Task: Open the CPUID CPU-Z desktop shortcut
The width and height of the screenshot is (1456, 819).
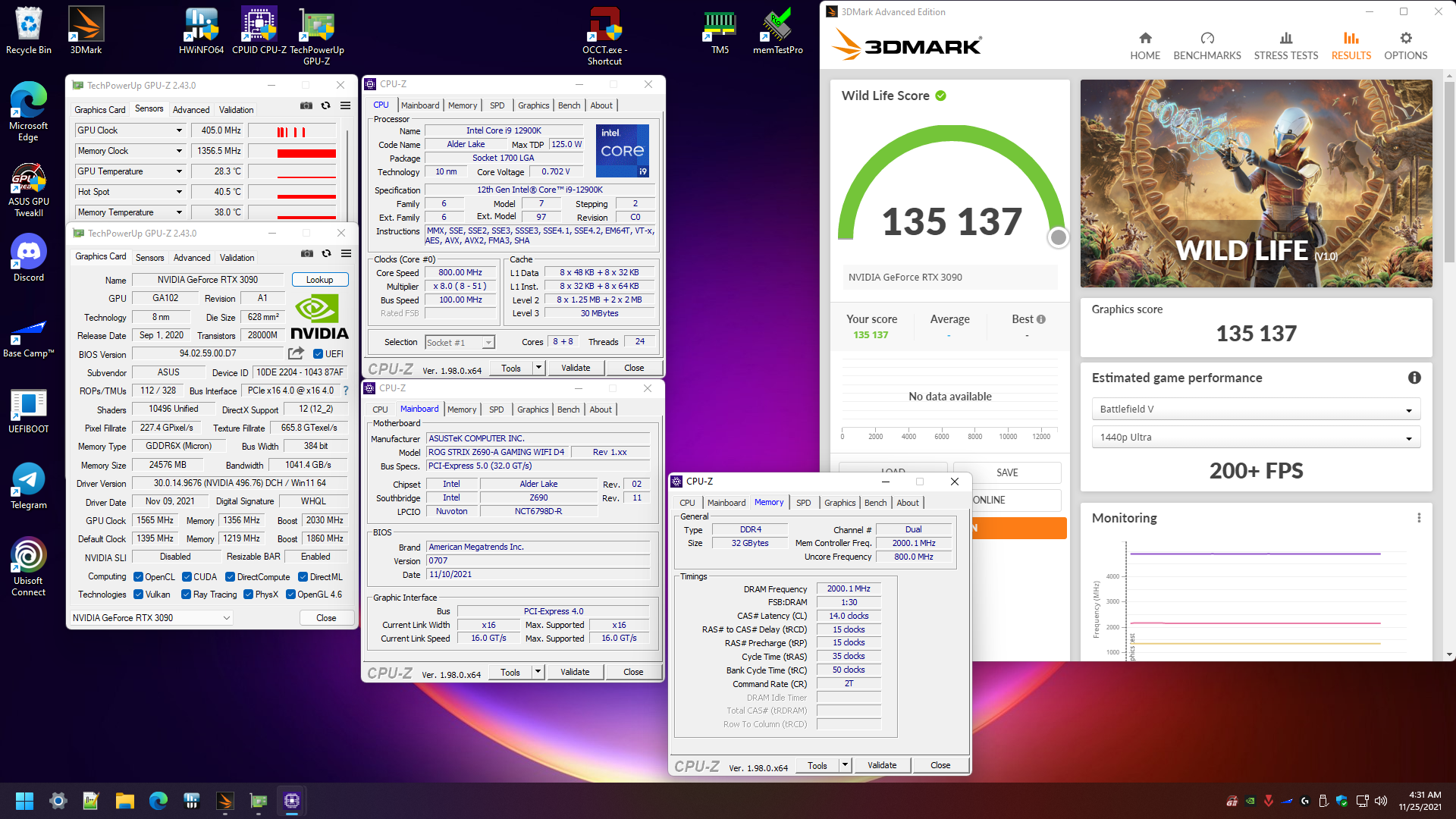Action: 259,30
